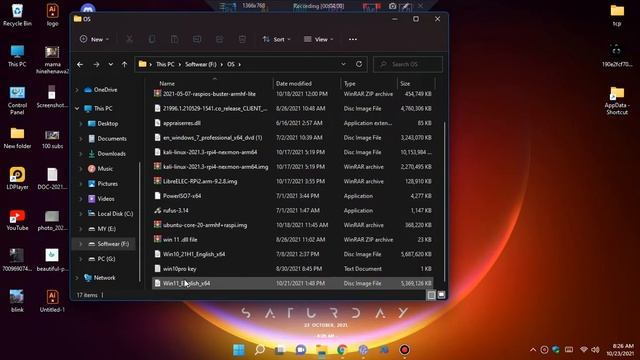The image size is (640, 360).
Task: Sort by the Size column header
Action: [x=405, y=83]
